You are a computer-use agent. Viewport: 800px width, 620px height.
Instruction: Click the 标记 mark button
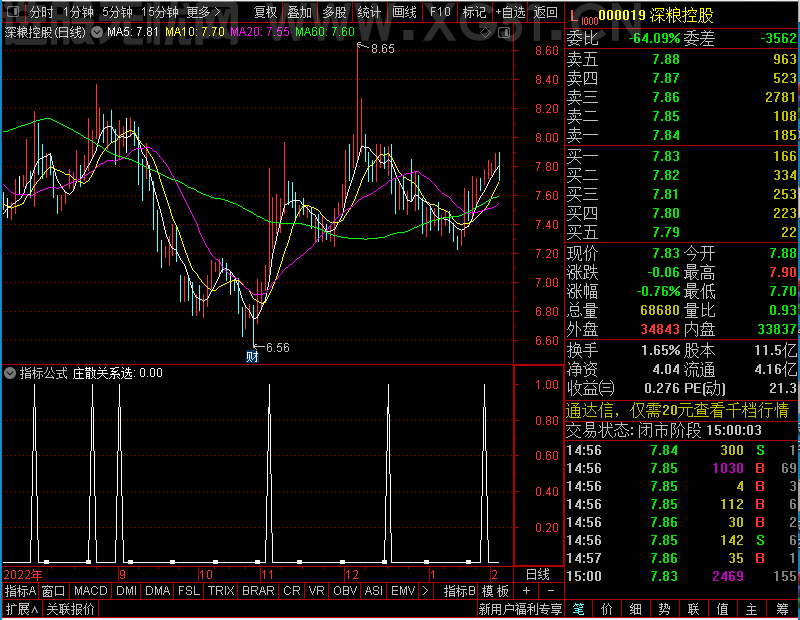pyautogui.click(x=474, y=11)
